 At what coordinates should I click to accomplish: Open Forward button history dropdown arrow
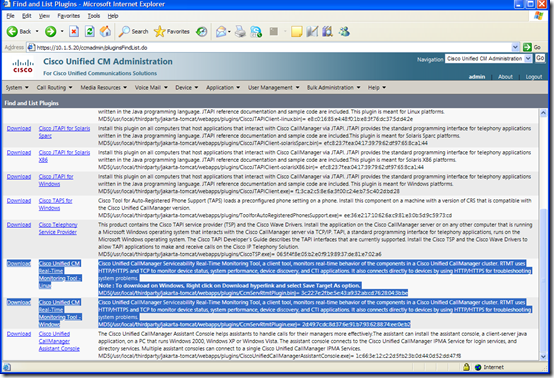[x=62, y=31]
